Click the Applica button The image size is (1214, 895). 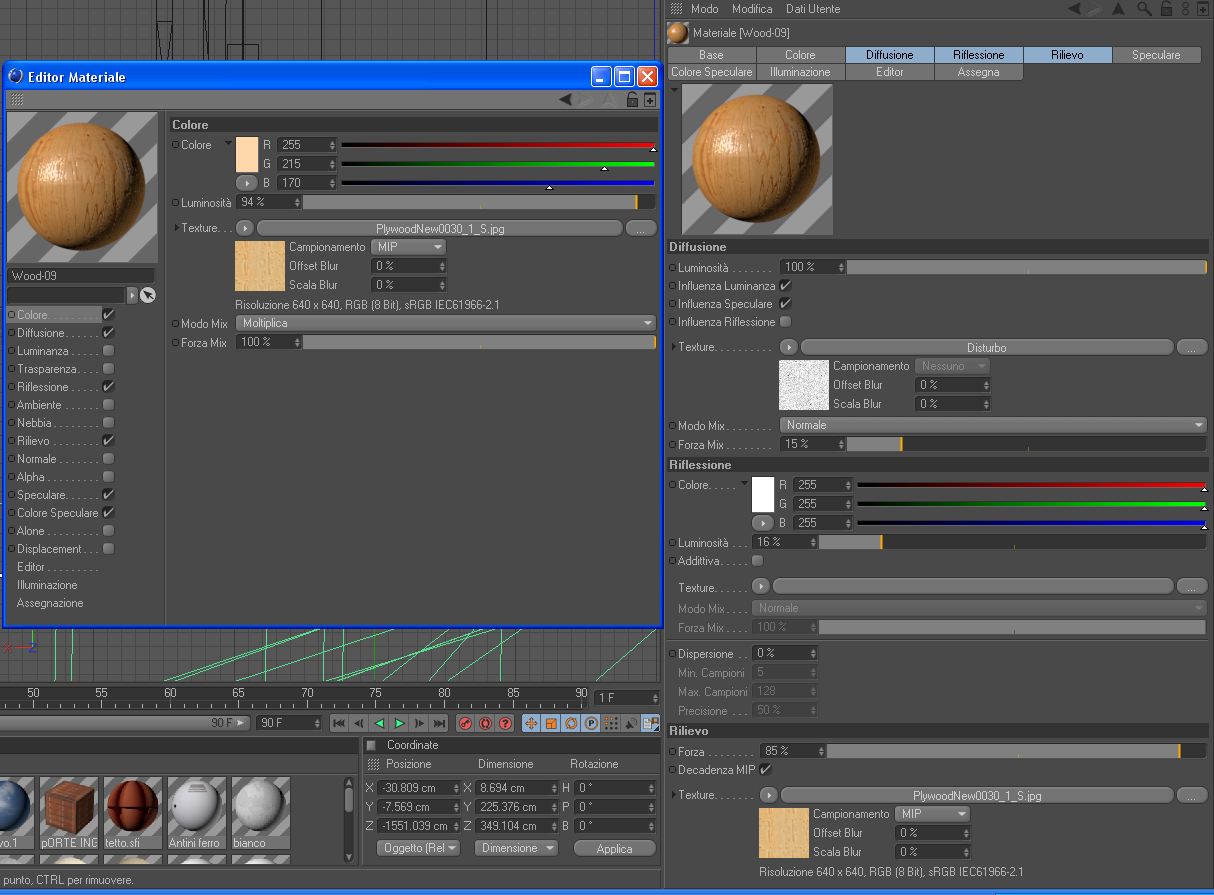pos(614,848)
